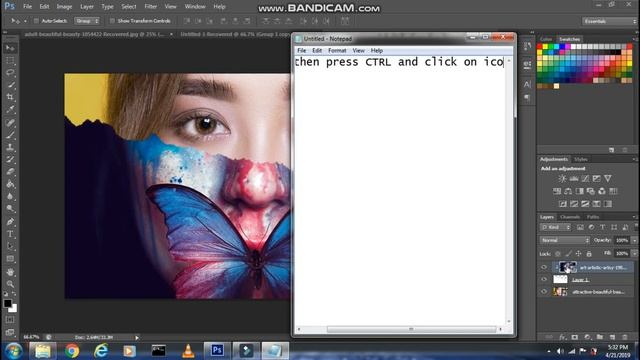Open the layer filter Kind dropdown
The height and width of the screenshot is (360, 640).
point(556,227)
